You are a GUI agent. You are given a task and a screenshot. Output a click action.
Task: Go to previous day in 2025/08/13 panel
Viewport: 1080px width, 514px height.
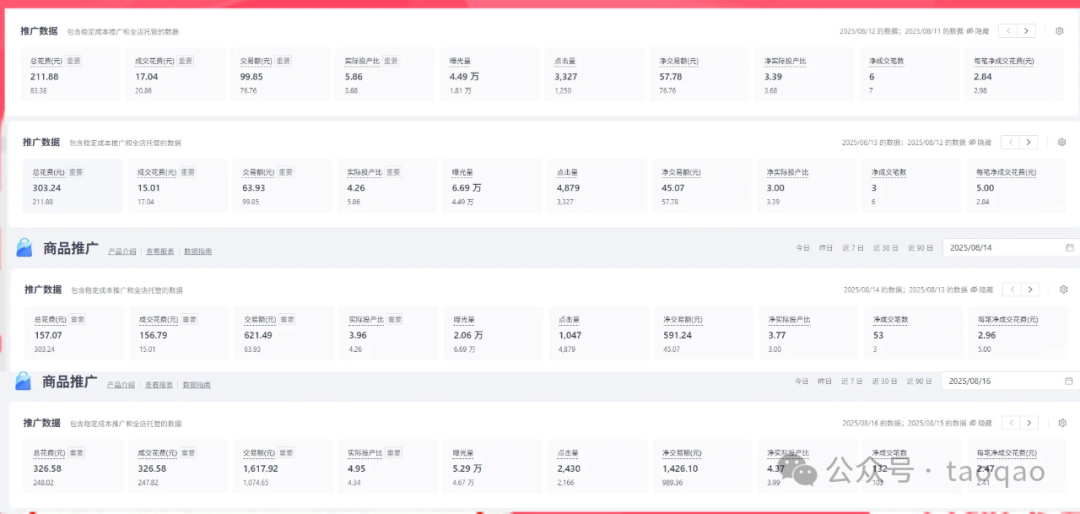(x=1011, y=142)
